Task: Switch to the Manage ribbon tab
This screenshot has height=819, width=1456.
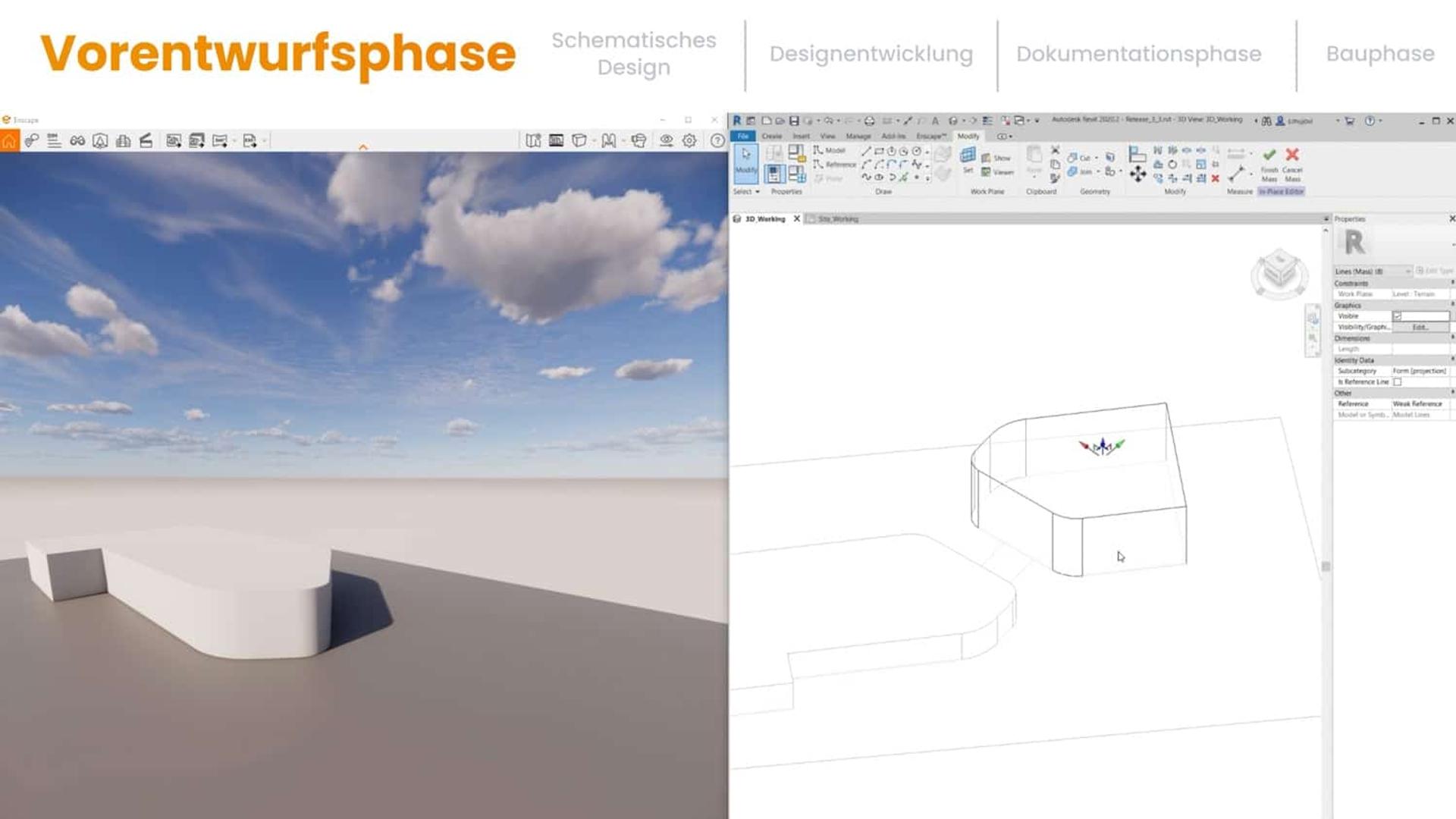Action: coord(858,136)
